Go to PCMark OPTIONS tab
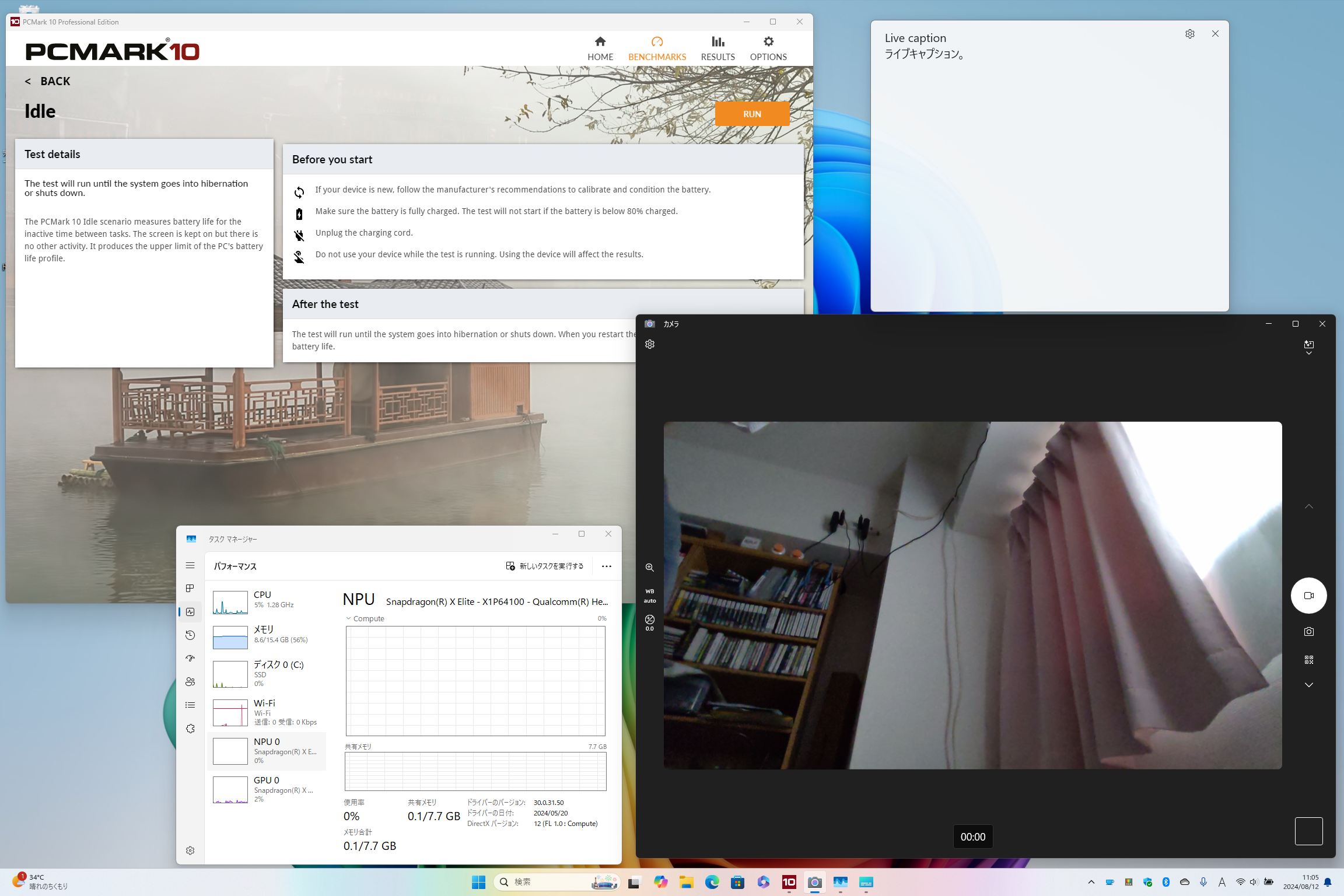The image size is (1344, 896). coord(768,48)
